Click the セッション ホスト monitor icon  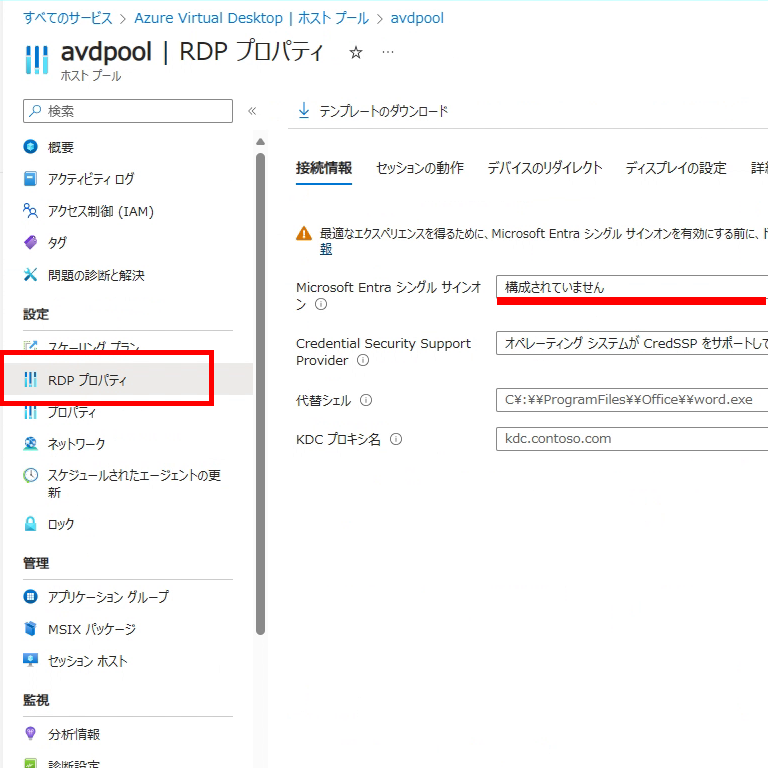tap(30, 660)
